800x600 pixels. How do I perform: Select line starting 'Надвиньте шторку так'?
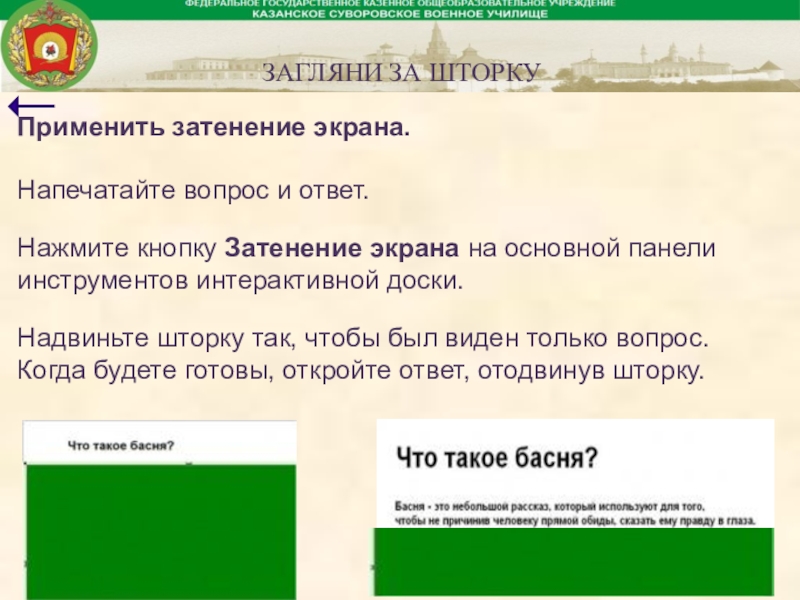click(x=363, y=338)
